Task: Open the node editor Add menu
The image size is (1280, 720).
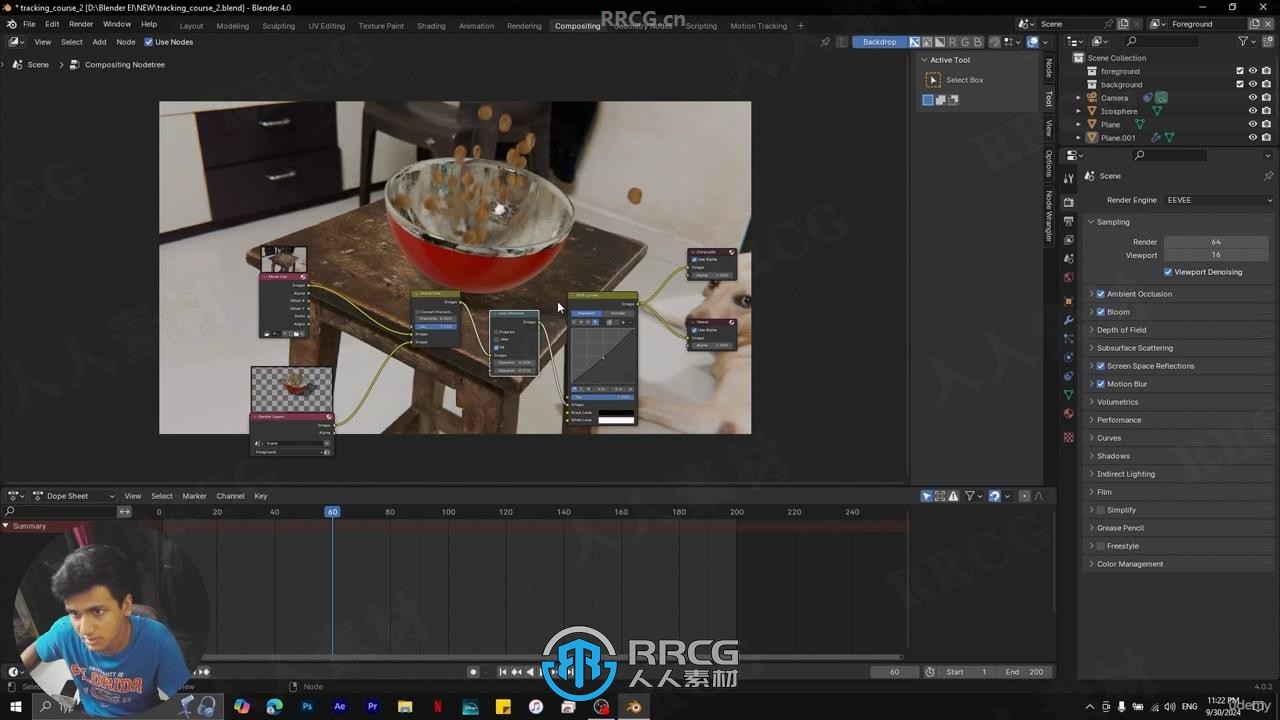Action: (99, 42)
